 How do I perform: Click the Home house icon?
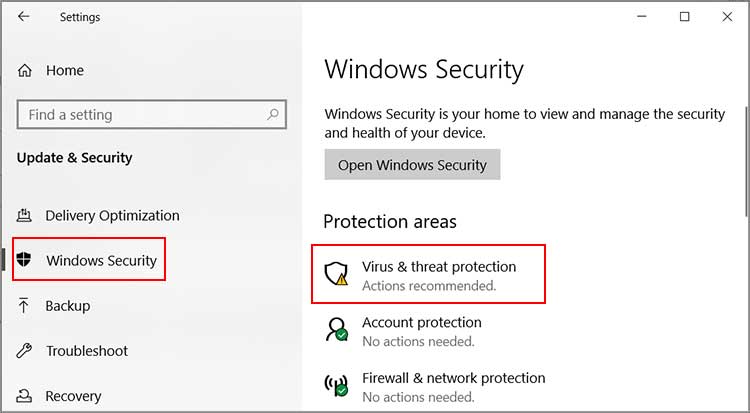tap(26, 71)
